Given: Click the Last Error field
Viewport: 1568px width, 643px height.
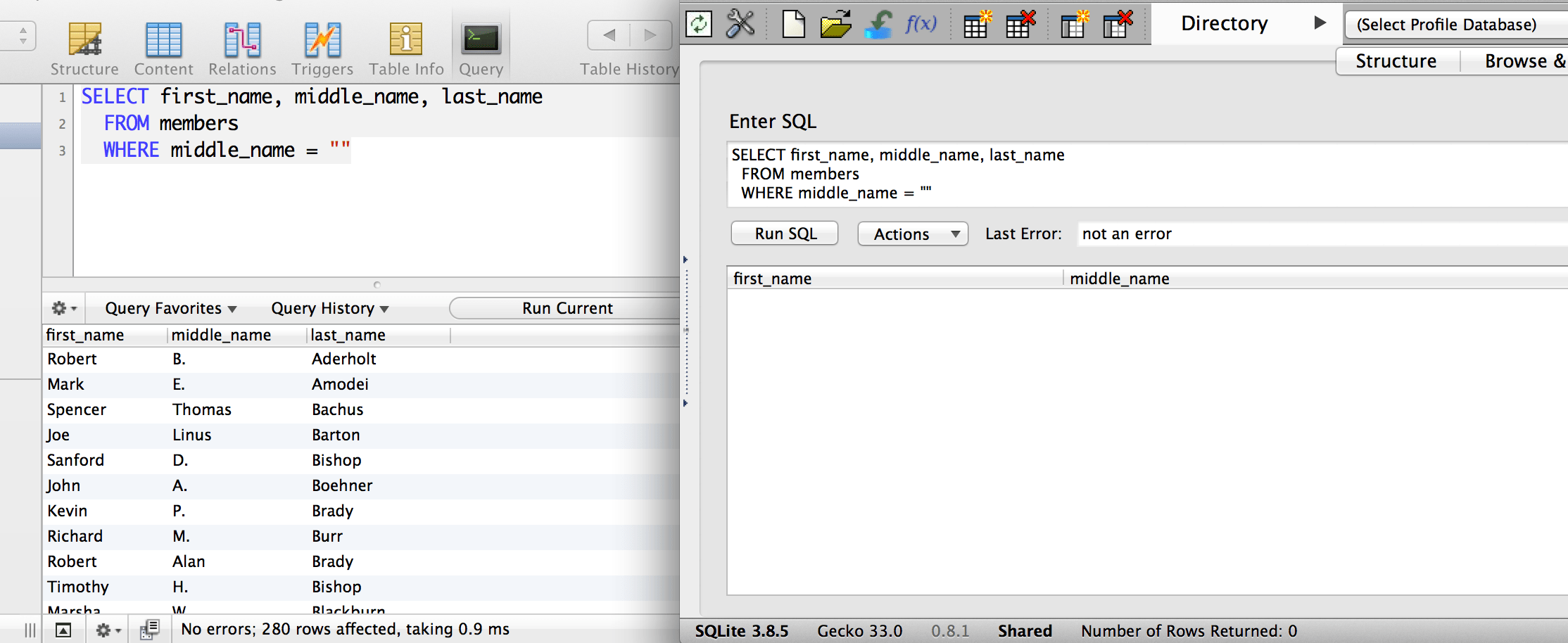Looking at the screenshot, I should (x=1323, y=234).
